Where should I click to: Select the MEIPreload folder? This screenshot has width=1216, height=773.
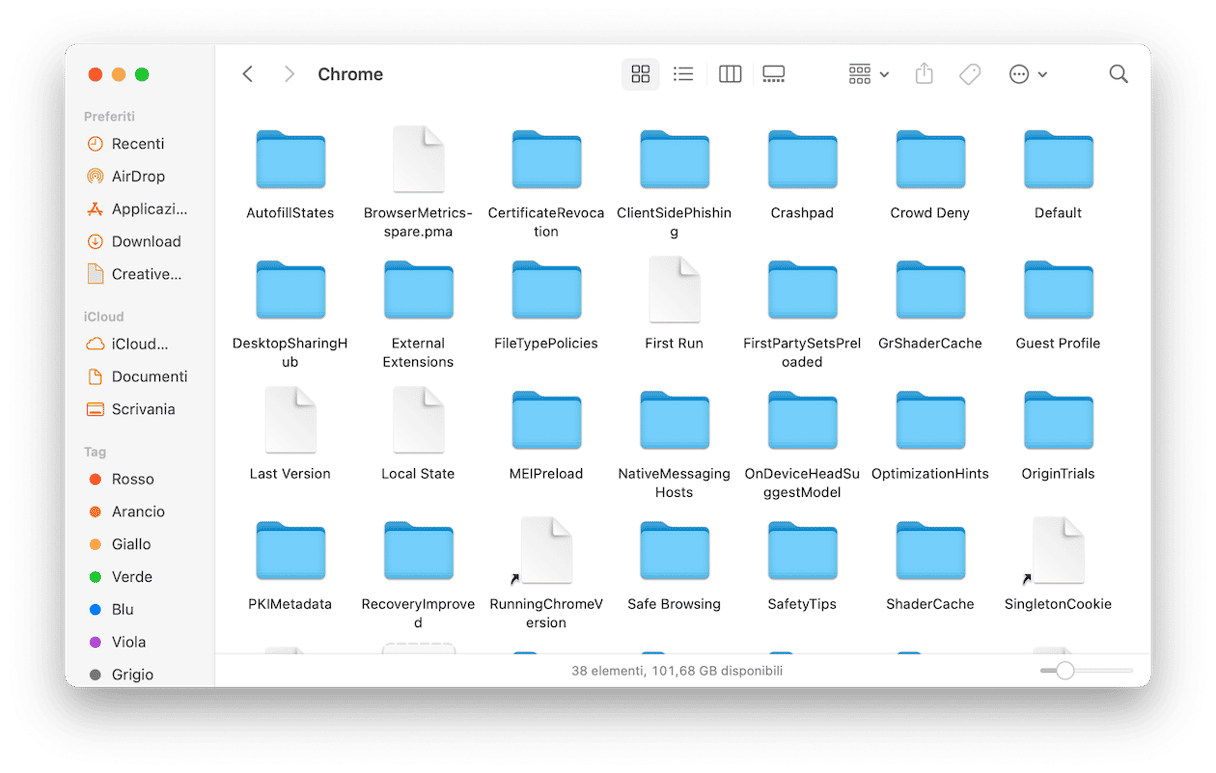click(x=546, y=421)
